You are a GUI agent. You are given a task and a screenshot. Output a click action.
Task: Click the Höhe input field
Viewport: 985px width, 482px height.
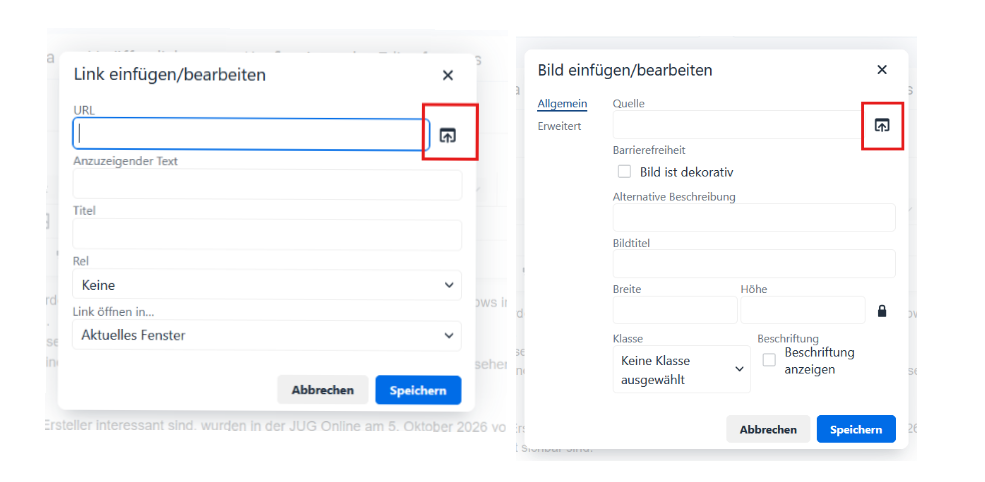pos(803,310)
